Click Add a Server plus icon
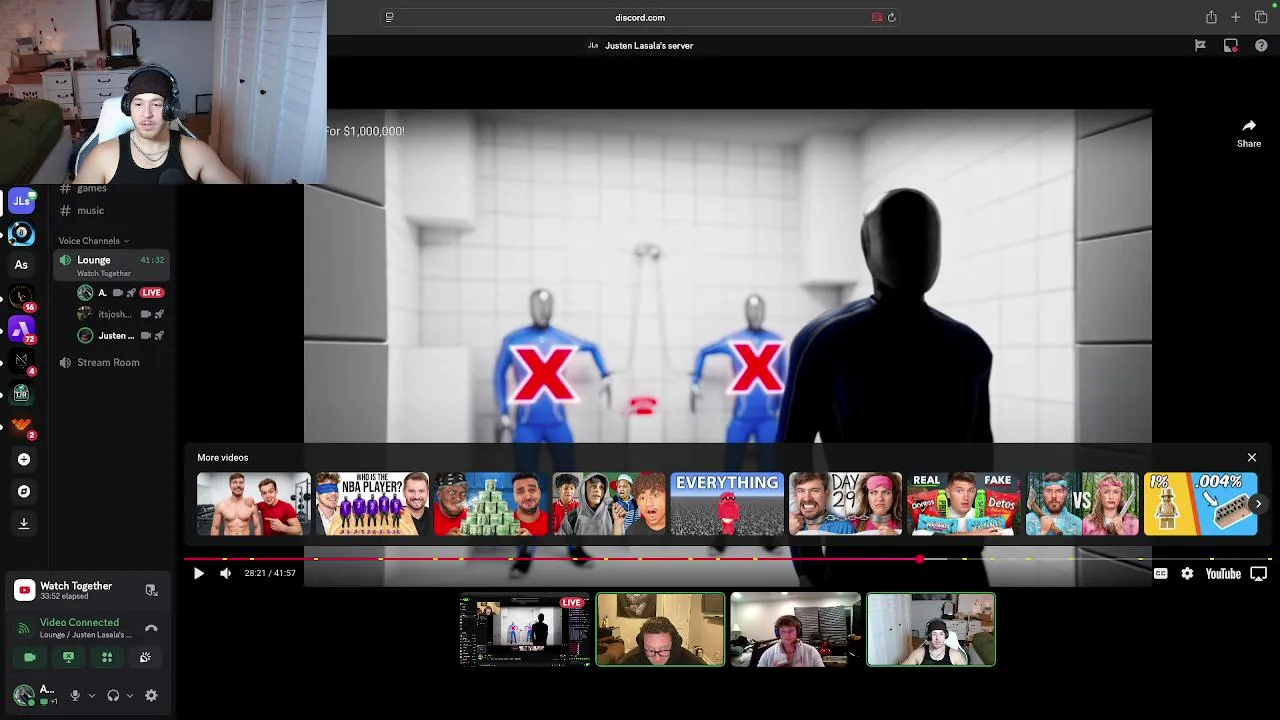The height and width of the screenshot is (720, 1280). click(24, 459)
